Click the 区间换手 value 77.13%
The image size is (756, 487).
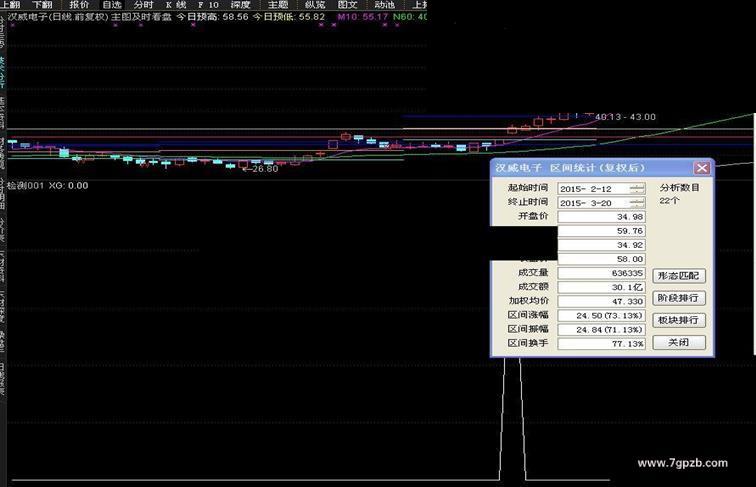pyautogui.click(x=601, y=343)
